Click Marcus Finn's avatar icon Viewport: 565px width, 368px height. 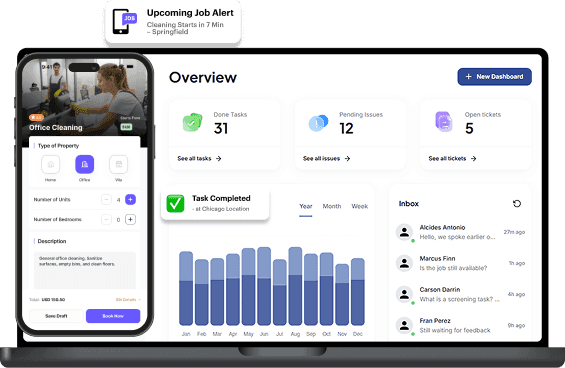pyautogui.click(x=404, y=263)
